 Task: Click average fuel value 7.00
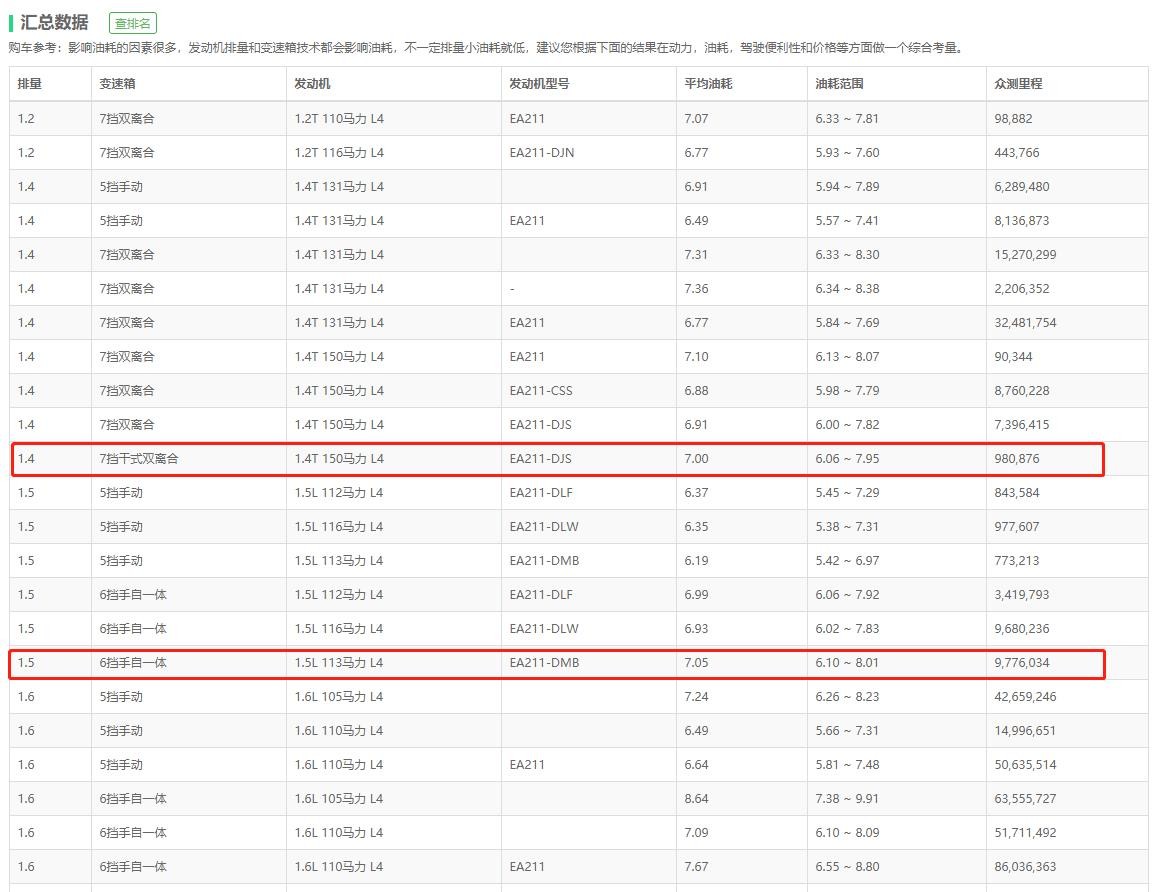tap(696, 458)
